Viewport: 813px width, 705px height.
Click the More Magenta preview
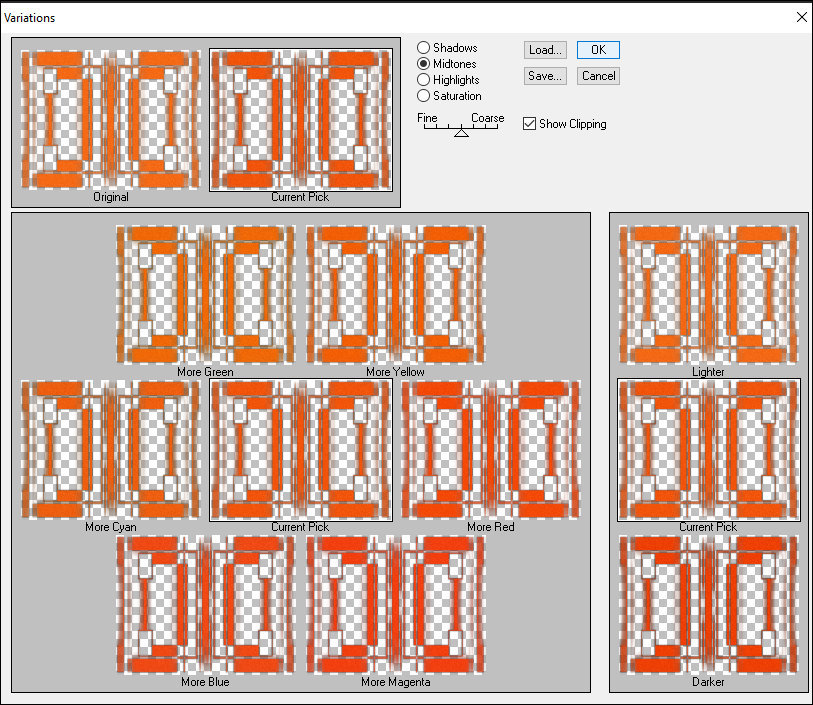click(x=396, y=605)
